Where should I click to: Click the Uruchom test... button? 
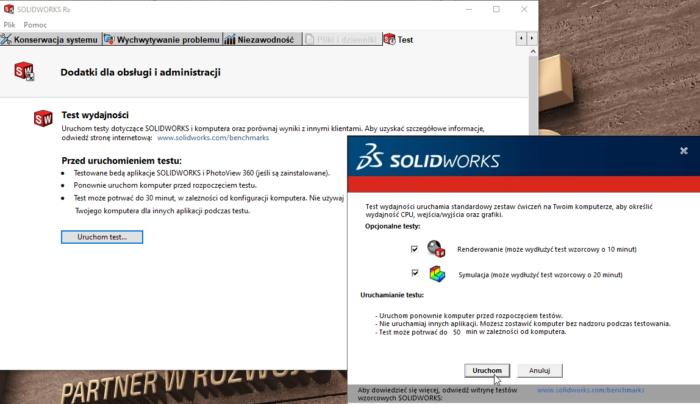coord(102,237)
